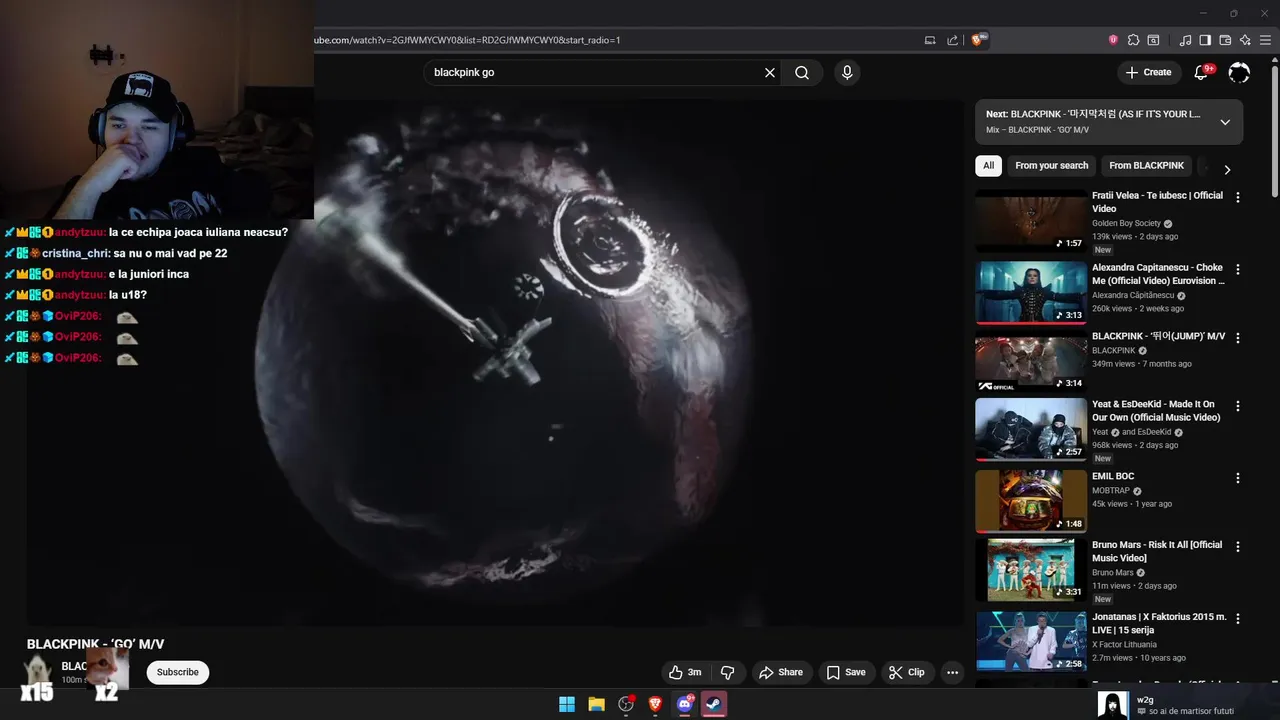Click the install app icon in address bar
Image resolution: width=1280 pixels, height=720 pixels.
[930, 40]
